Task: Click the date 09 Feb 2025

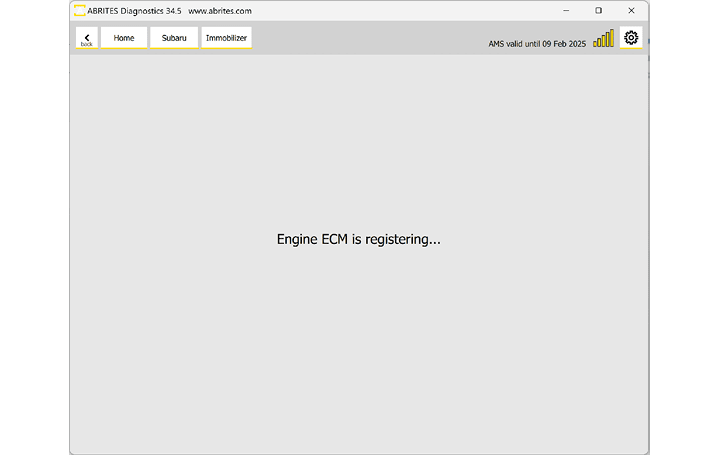Action: tap(564, 44)
